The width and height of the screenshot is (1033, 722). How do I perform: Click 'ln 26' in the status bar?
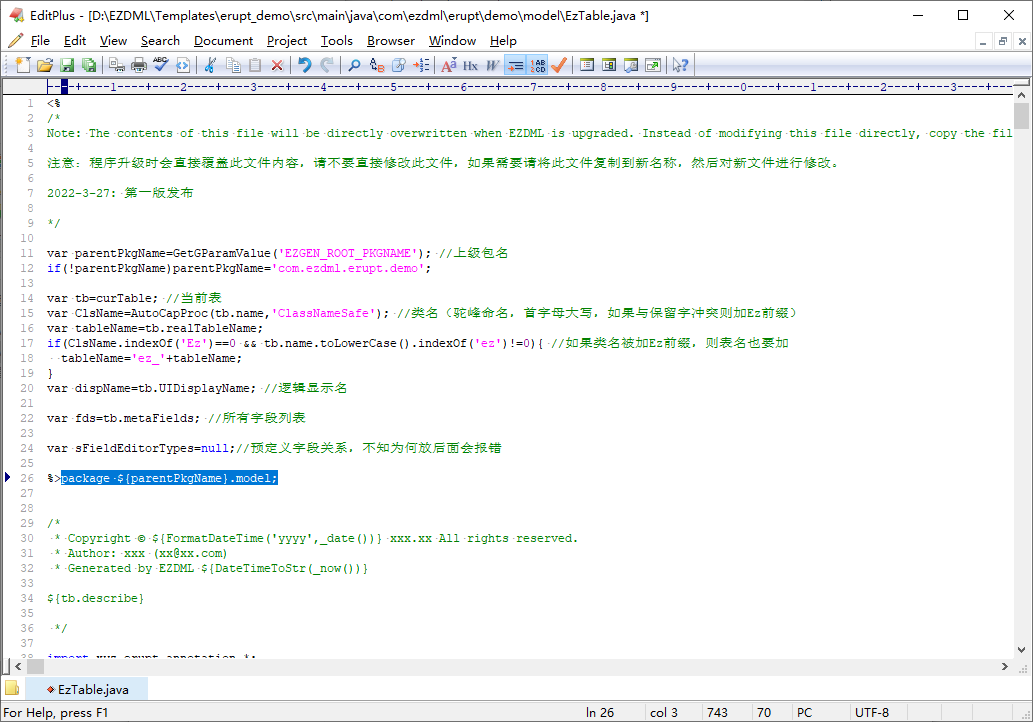[600, 713]
